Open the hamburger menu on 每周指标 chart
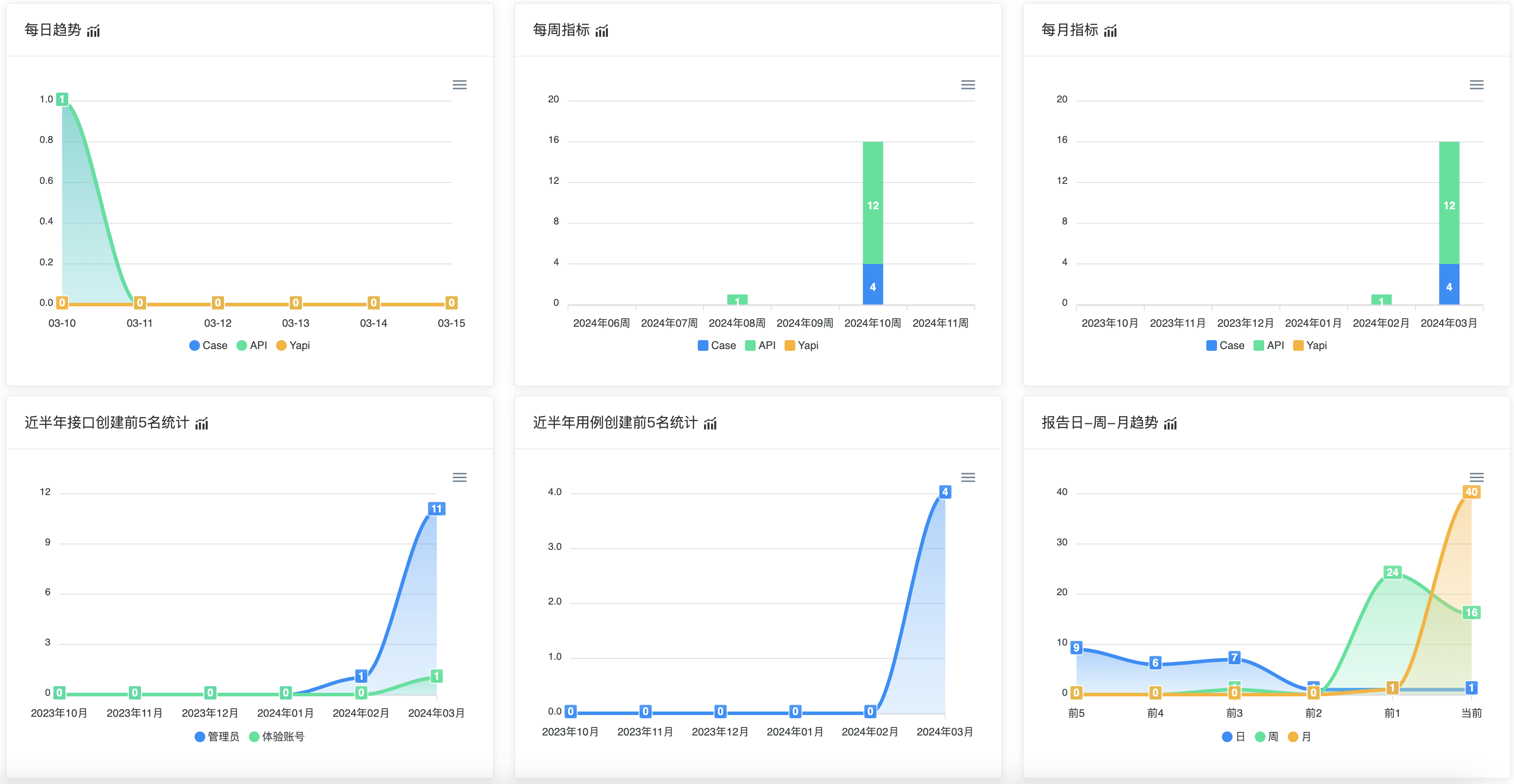The width and height of the screenshot is (1514, 784). coord(968,85)
